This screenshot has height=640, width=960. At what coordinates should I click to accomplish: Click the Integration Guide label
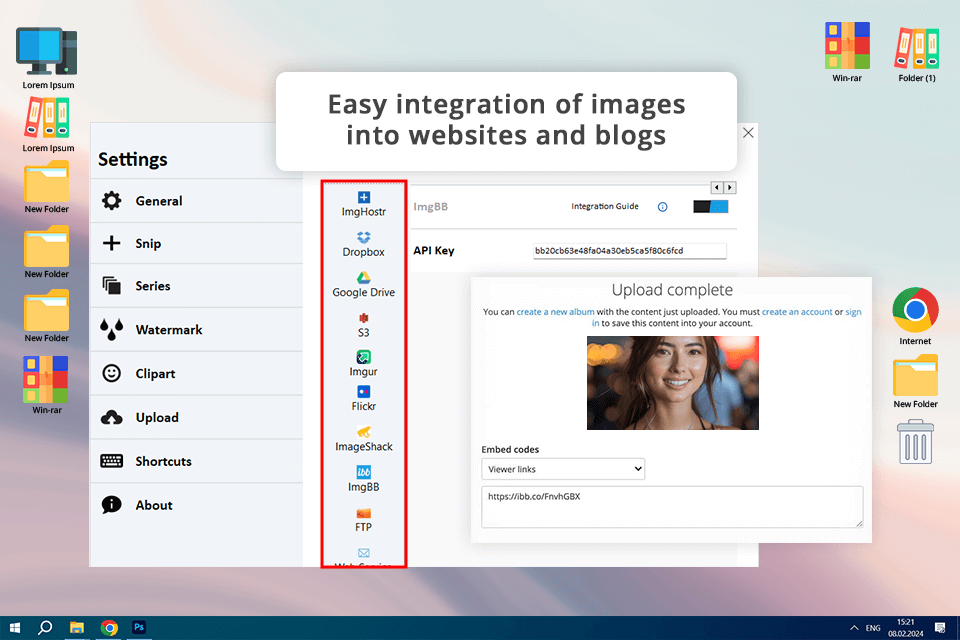(x=605, y=206)
